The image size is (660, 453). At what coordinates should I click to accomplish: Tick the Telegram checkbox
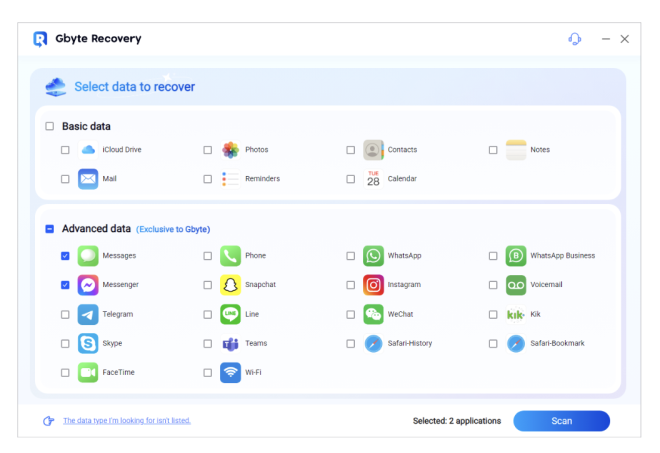(65, 314)
